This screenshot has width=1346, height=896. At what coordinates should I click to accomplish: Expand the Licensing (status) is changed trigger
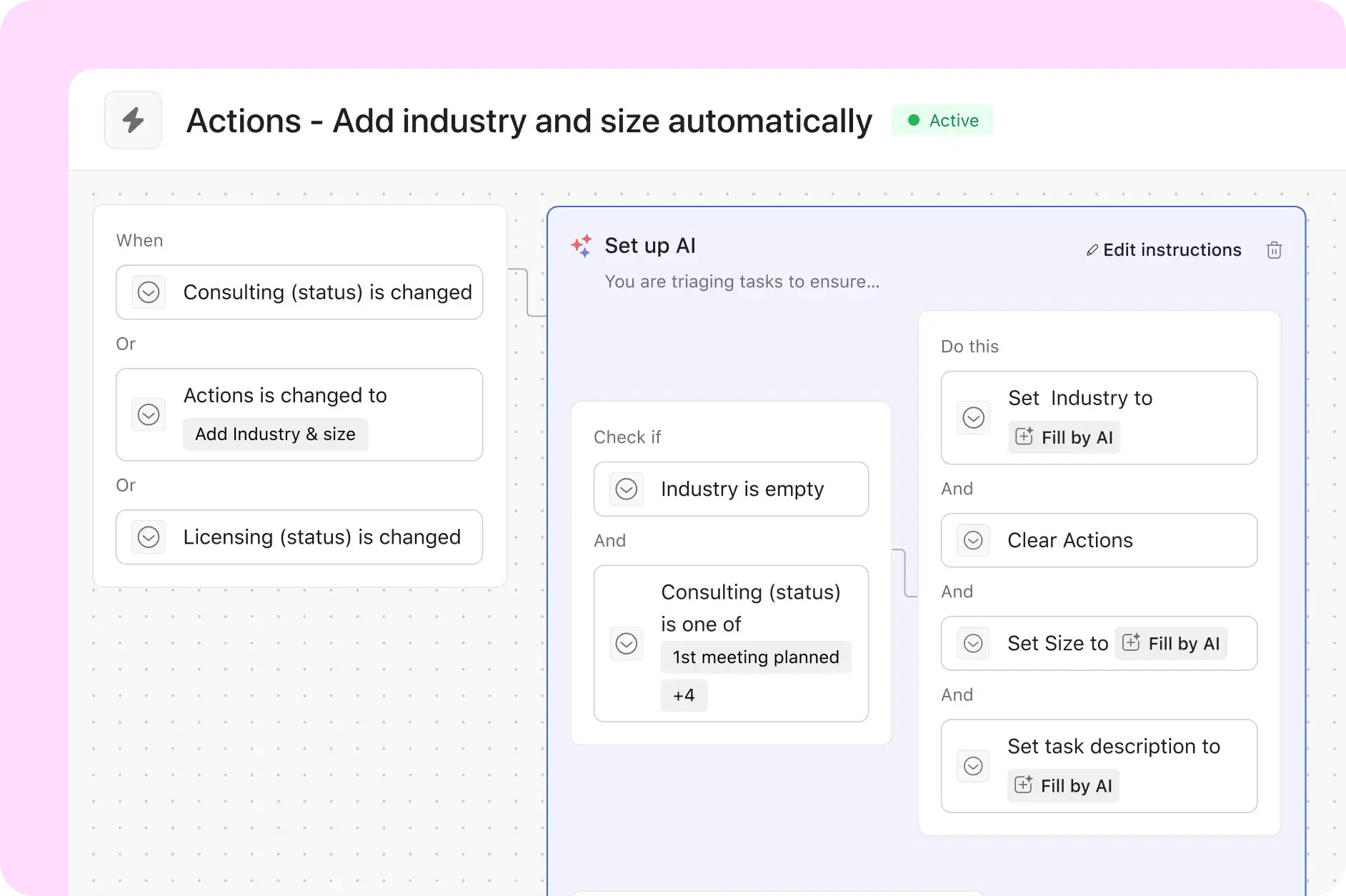coord(149,537)
